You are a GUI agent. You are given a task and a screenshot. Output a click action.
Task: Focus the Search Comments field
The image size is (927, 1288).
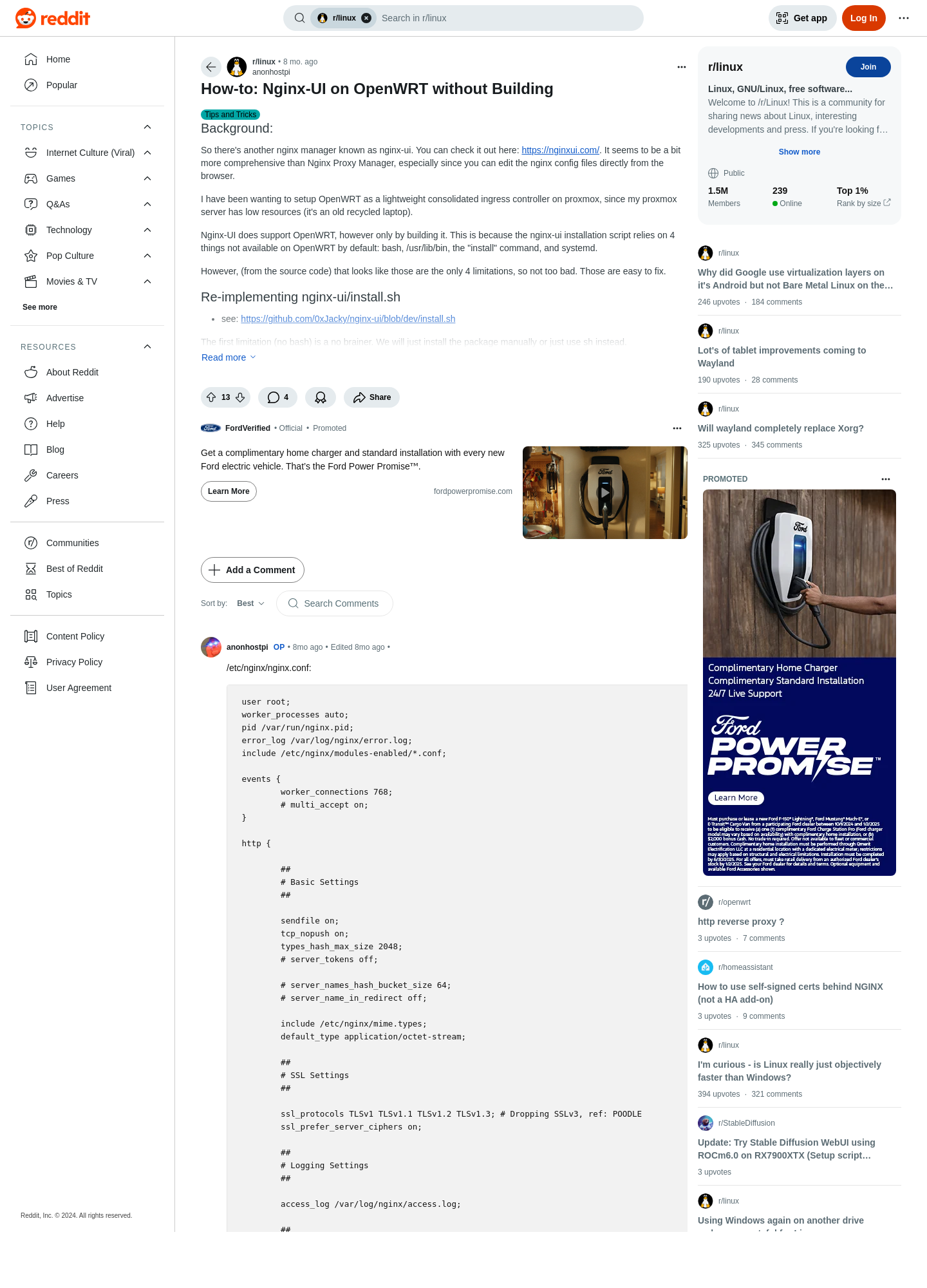(x=335, y=603)
